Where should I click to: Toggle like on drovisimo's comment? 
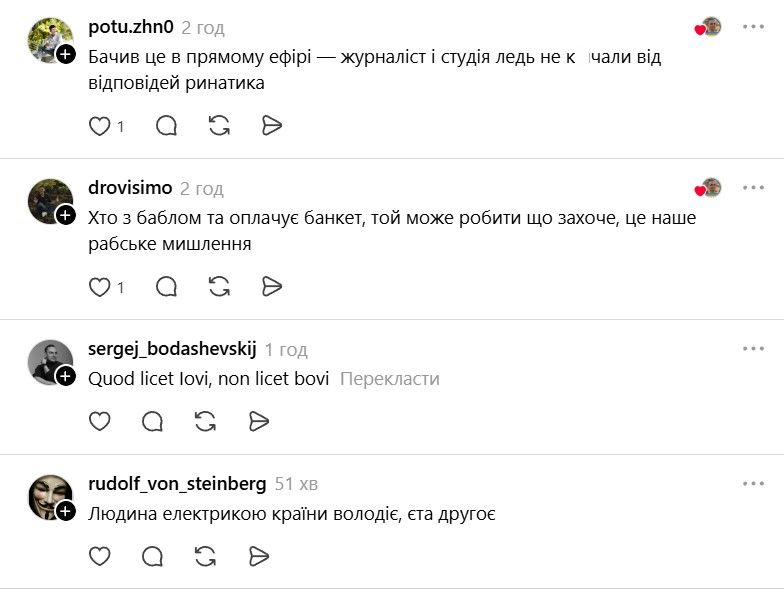pos(100,287)
